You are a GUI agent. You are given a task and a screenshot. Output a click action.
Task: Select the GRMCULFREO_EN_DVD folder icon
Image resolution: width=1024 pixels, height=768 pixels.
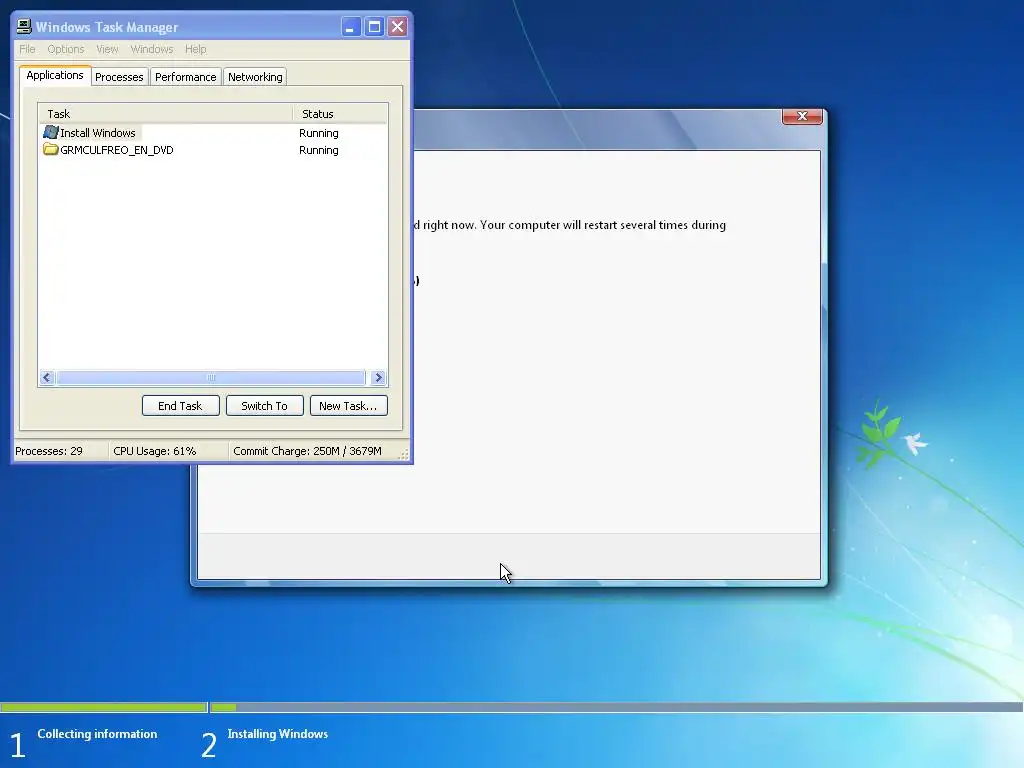[x=51, y=150]
